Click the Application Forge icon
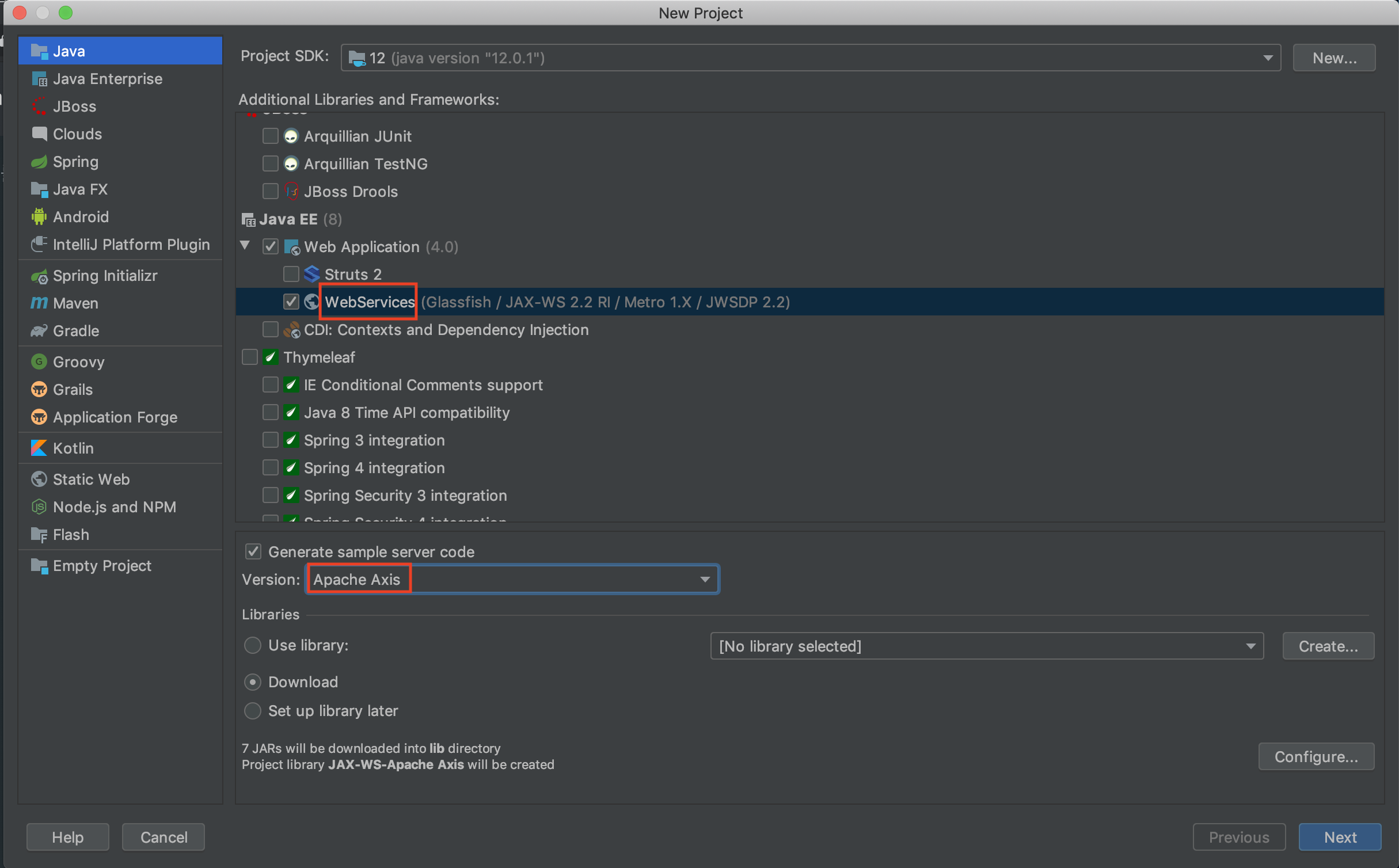Screen dimensions: 1399x868 click(x=39, y=417)
